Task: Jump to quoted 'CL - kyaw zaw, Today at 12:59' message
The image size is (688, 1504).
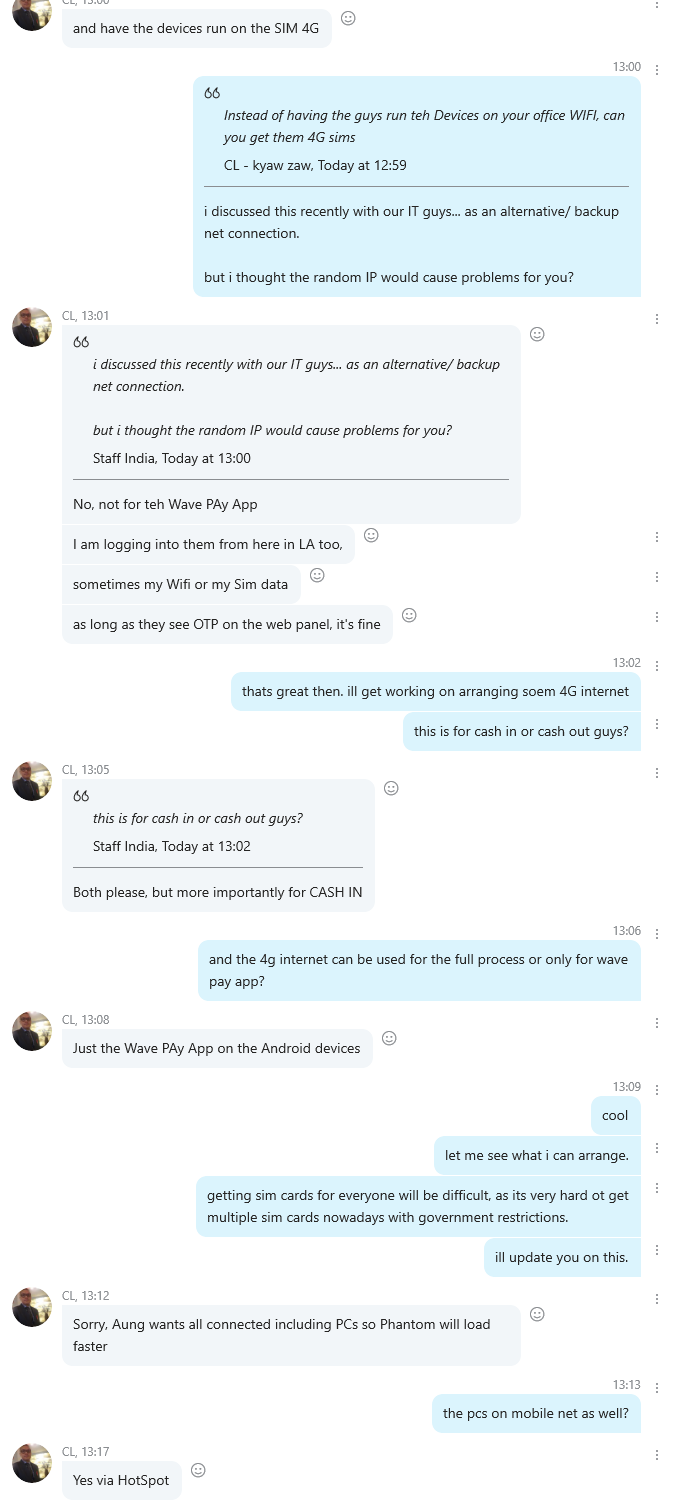Action: coord(315,165)
